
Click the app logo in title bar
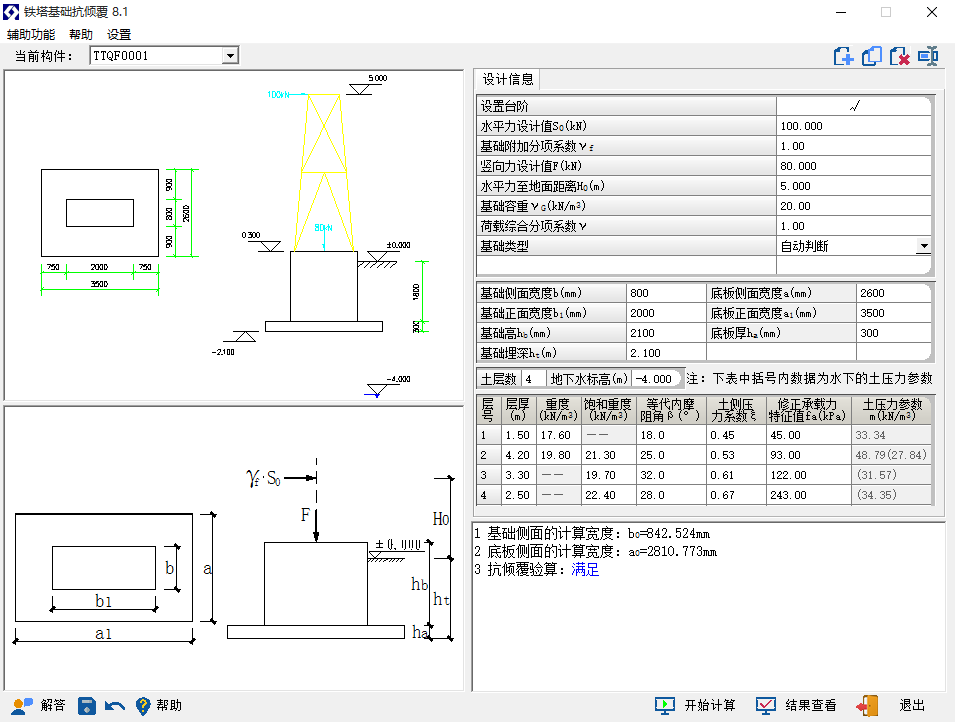click(x=11, y=12)
